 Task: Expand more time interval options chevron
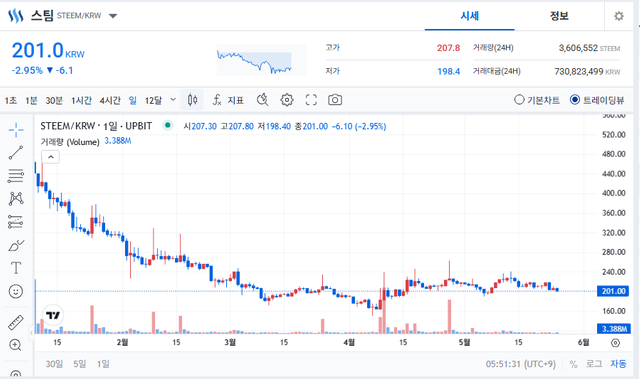pyautogui.click(x=173, y=100)
